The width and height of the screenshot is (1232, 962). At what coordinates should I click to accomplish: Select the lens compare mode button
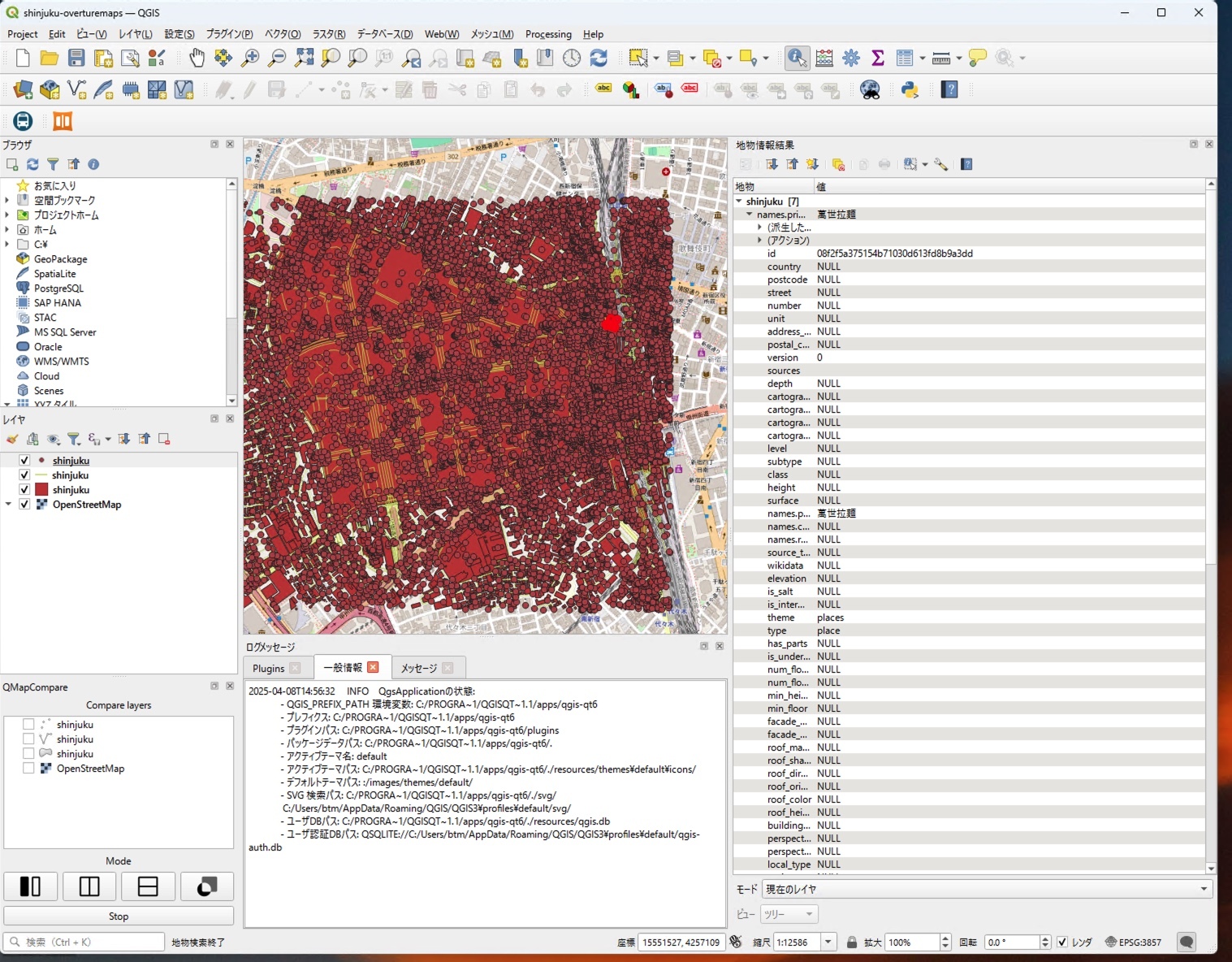coord(207,886)
